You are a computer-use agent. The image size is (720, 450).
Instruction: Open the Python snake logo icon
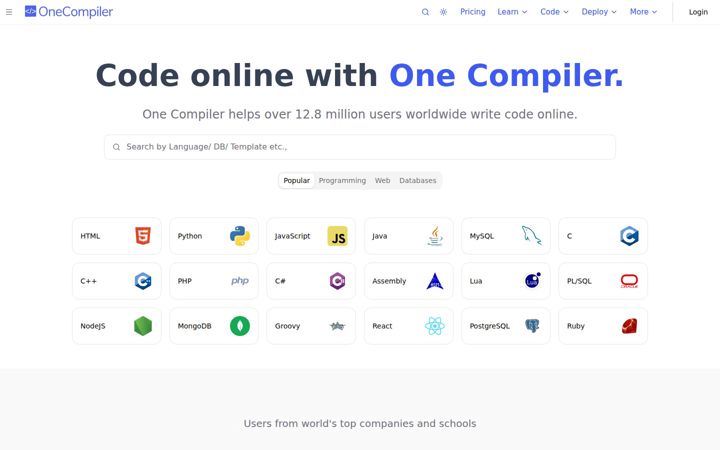(x=240, y=236)
